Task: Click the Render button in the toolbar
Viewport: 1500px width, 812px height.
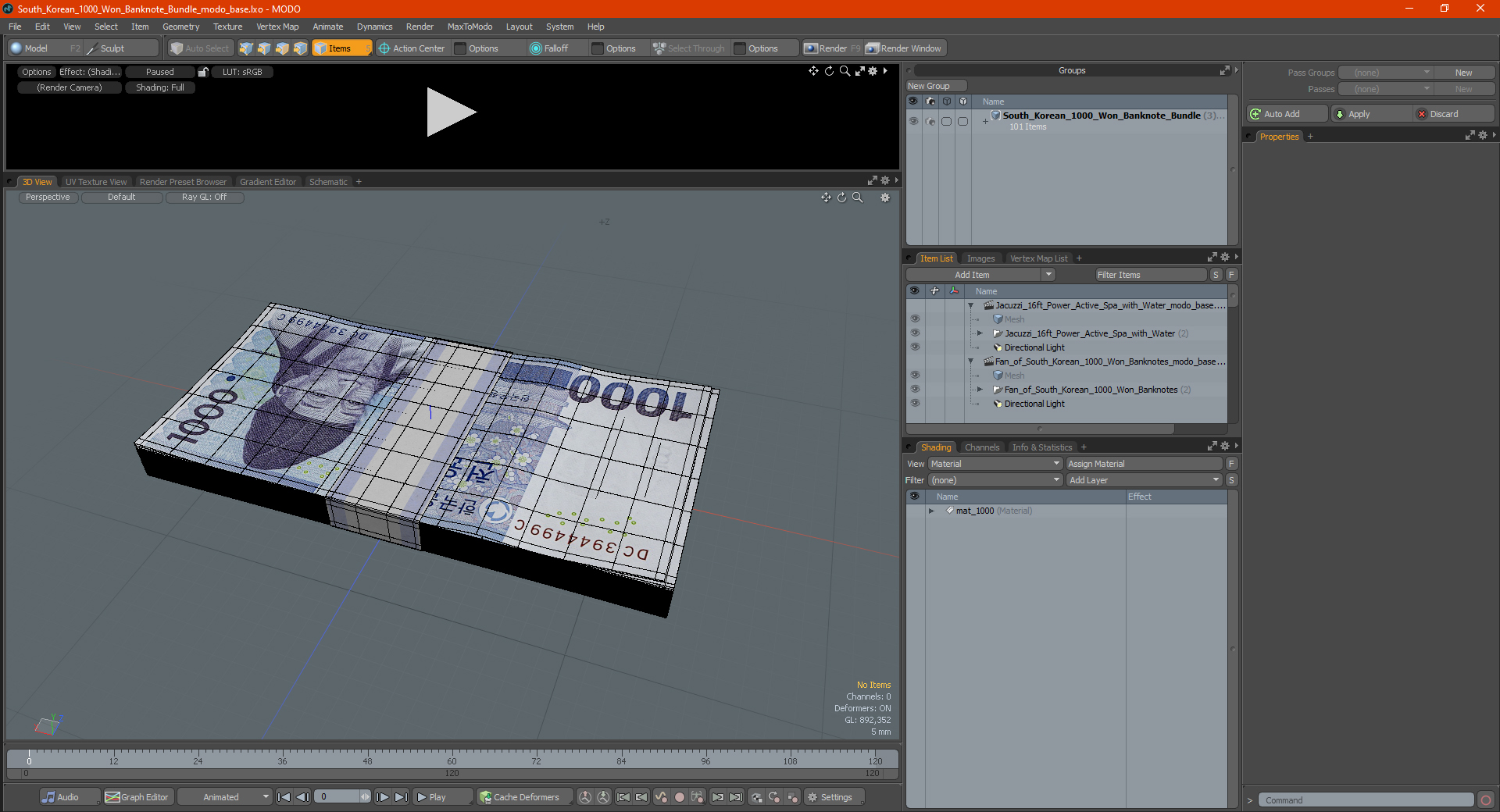Action: click(x=831, y=48)
